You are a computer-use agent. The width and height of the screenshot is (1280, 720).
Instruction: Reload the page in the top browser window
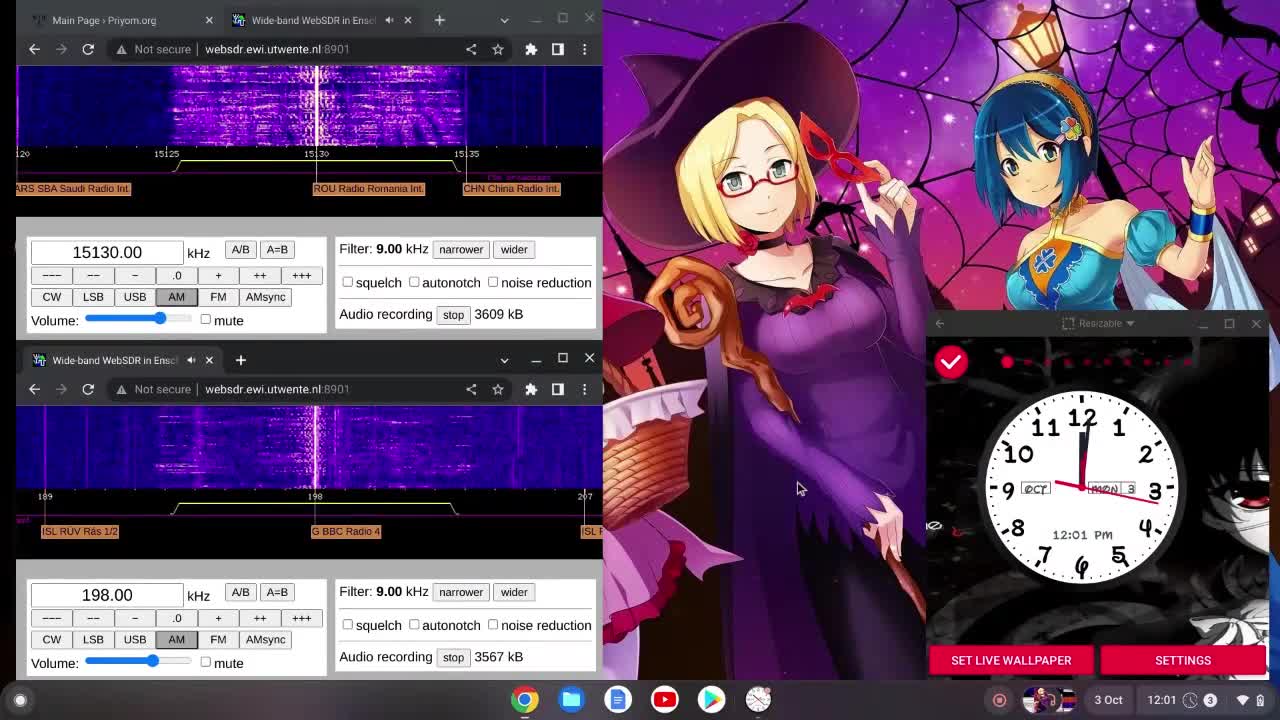pyautogui.click(x=88, y=49)
